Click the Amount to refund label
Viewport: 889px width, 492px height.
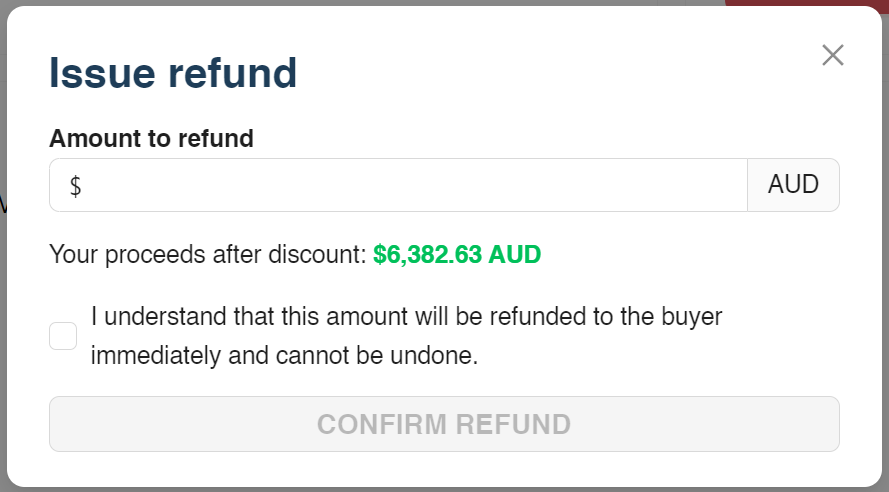[x=151, y=138]
